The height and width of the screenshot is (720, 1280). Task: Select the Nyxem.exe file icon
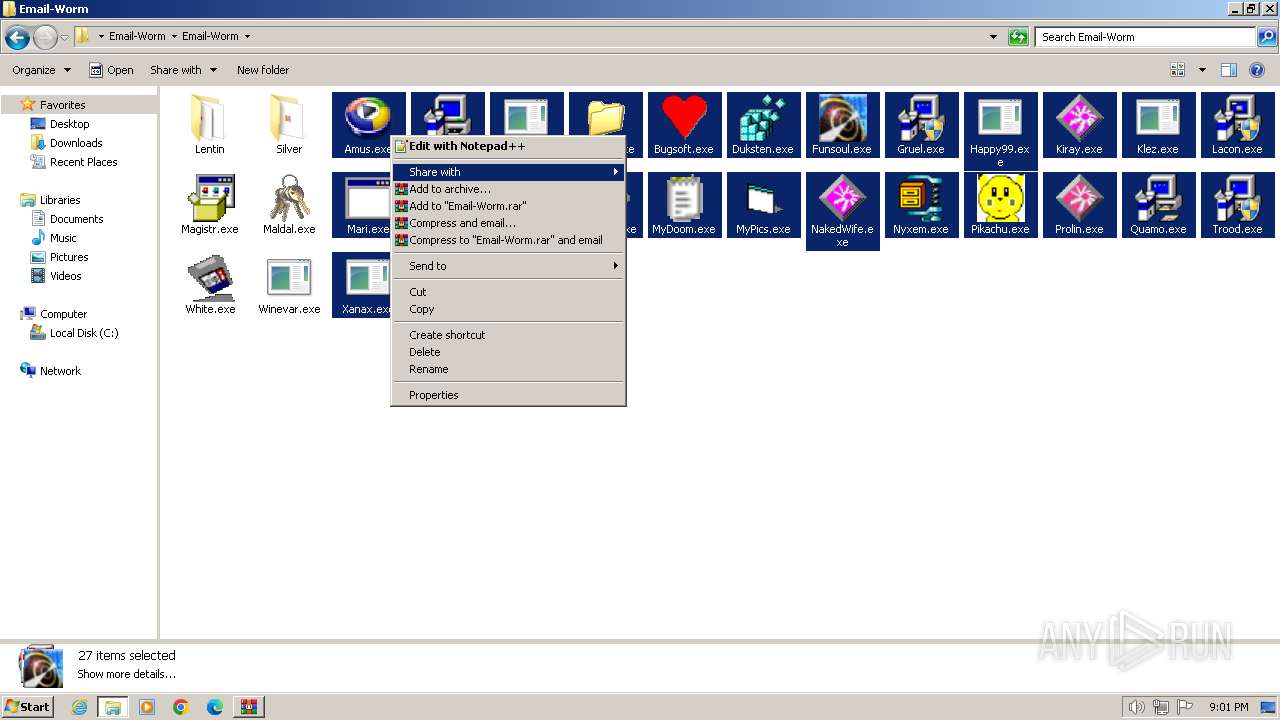click(921, 205)
